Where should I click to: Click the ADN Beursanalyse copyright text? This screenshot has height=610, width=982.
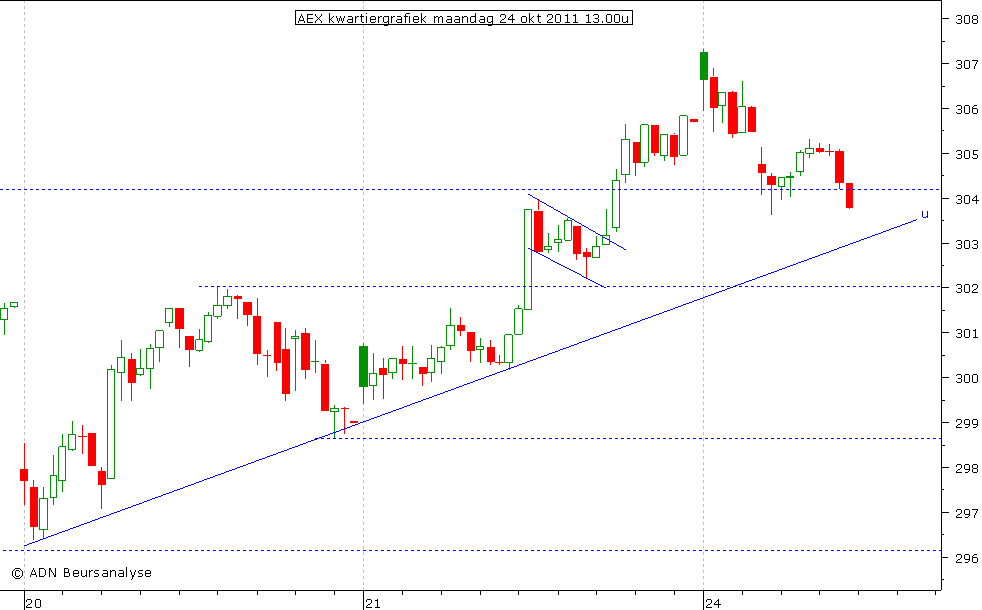81,572
